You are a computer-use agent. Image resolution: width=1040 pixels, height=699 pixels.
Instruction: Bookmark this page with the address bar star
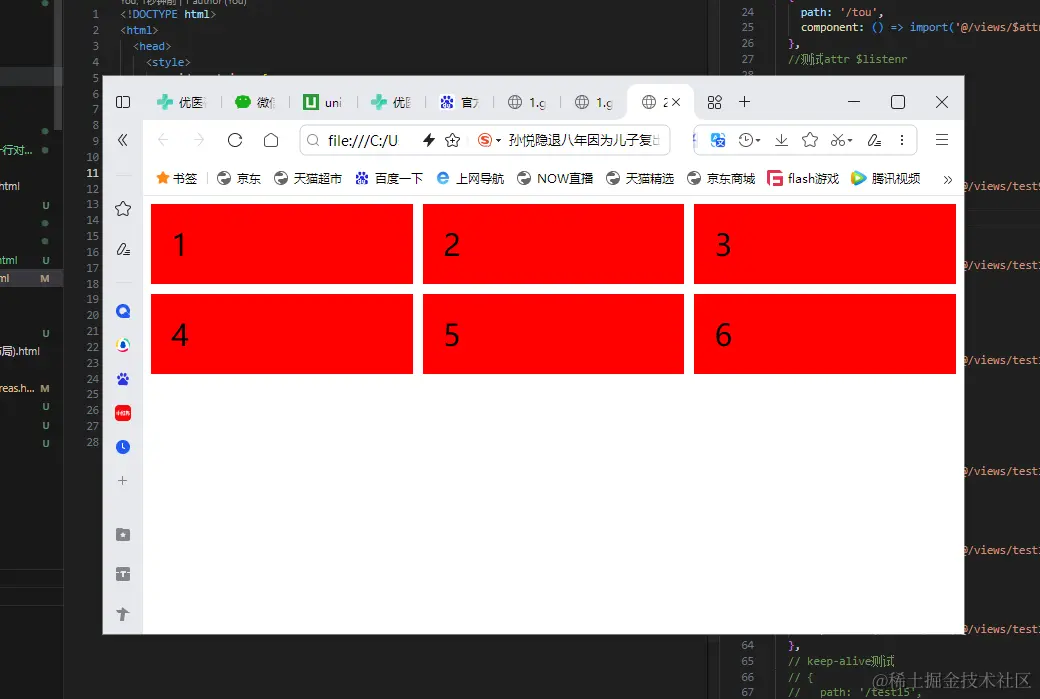452,140
